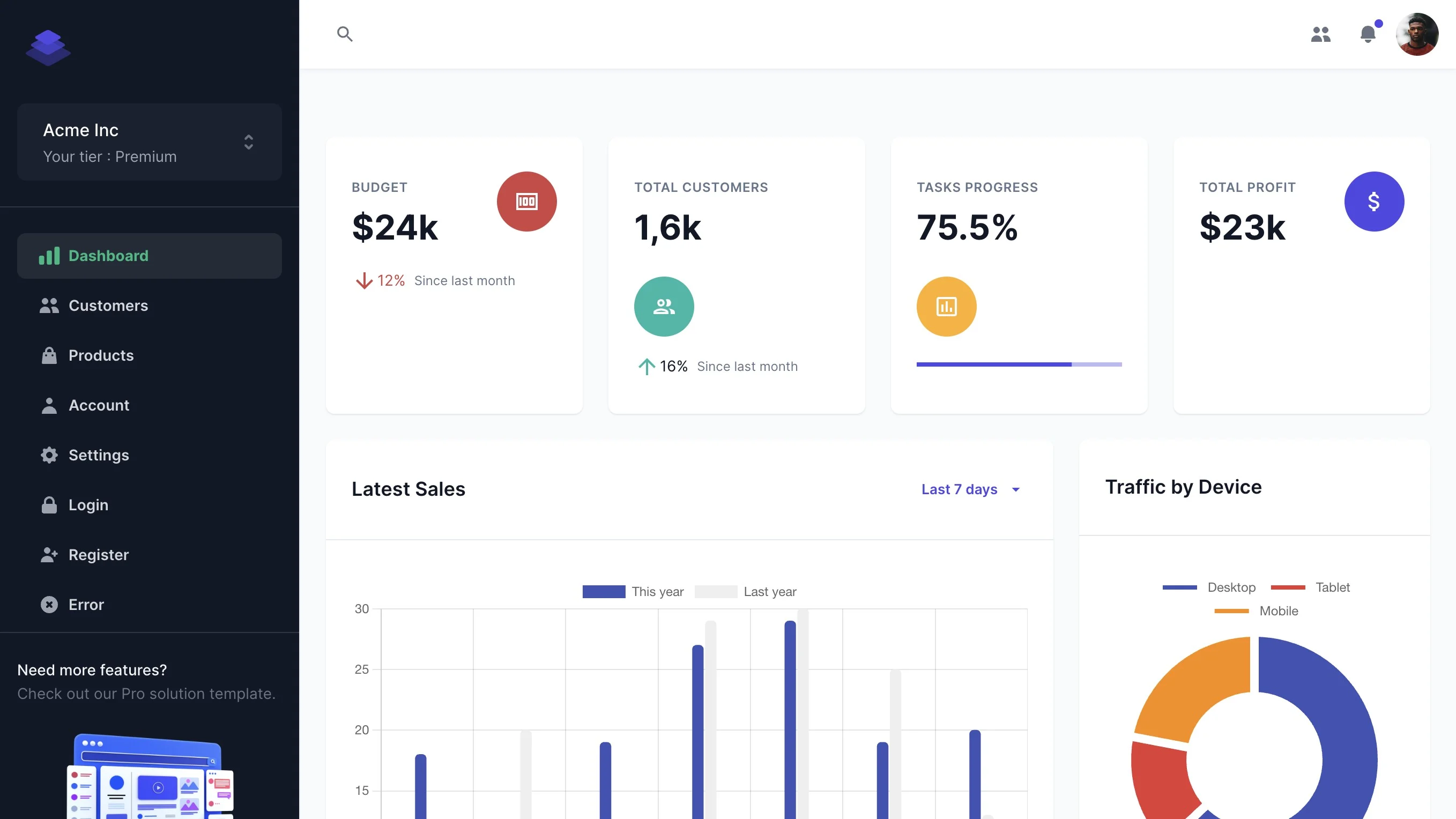1456x819 pixels.
Task: Click the Error x-circle icon
Action: 49,604
